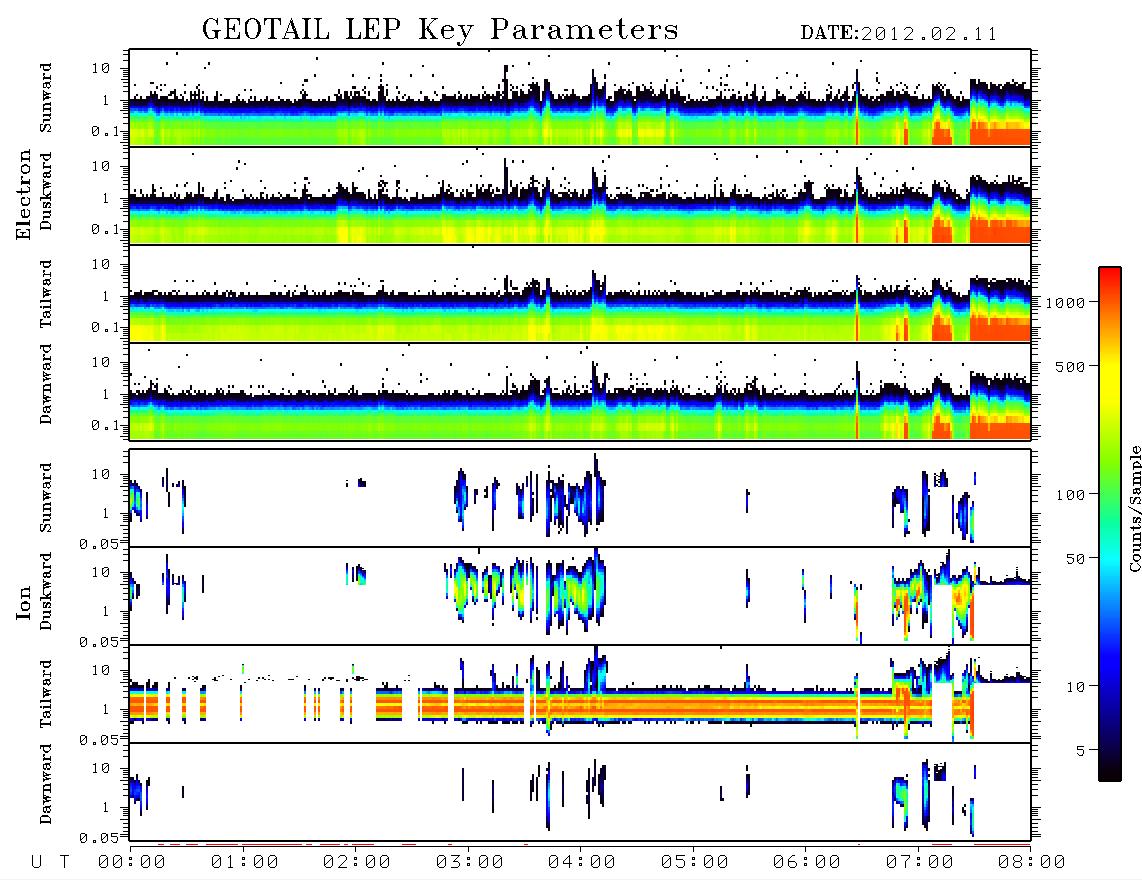Select the Ion "Tailward" panel label
Screen dimensions: 1142x880
45,694
